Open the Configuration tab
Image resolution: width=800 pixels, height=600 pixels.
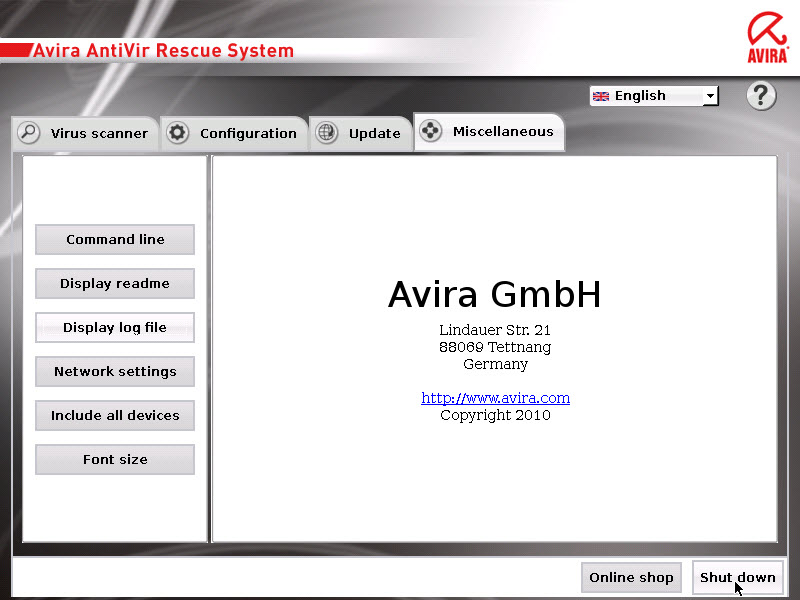point(234,133)
